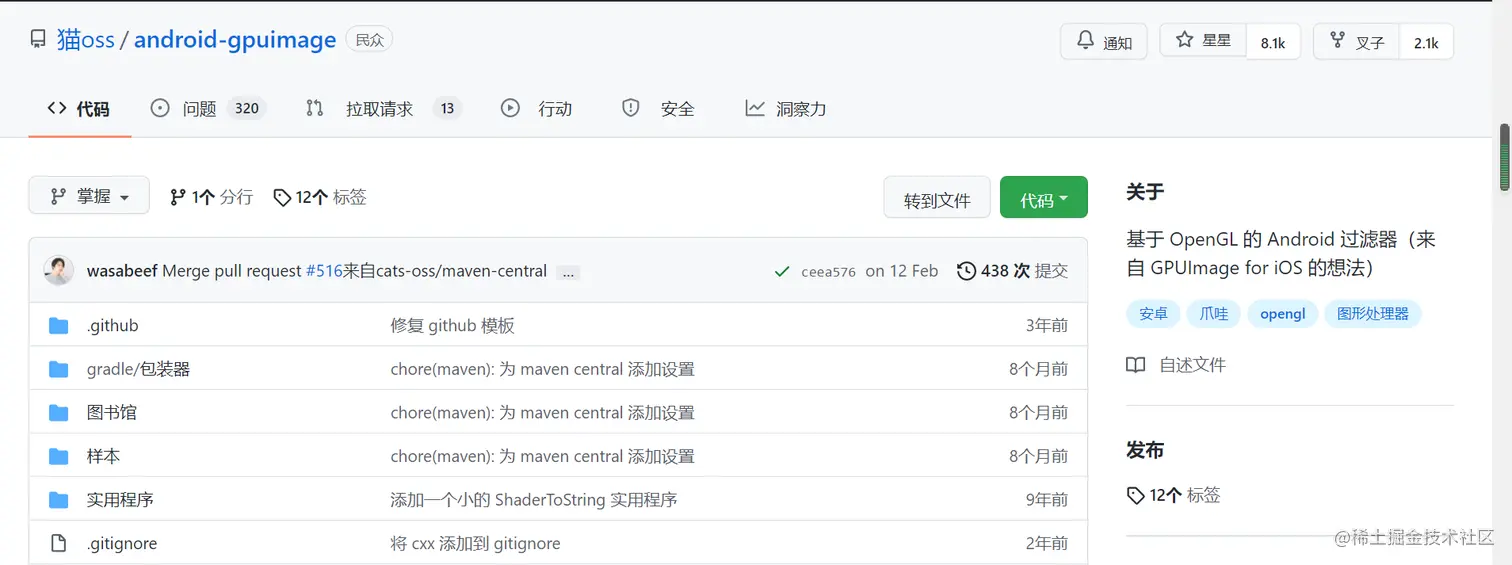The width and height of the screenshot is (1512, 565).
Task: Open the 发布 heading link
Action: point(1145,450)
